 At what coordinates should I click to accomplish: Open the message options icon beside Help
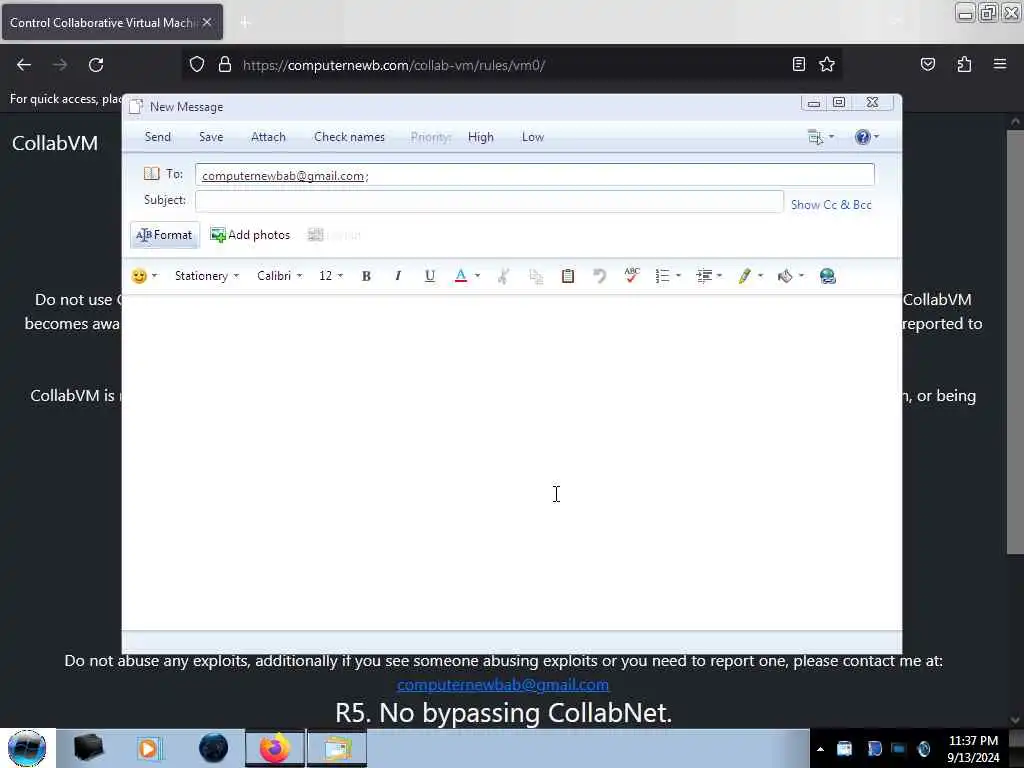pyautogui.click(x=815, y=137)
